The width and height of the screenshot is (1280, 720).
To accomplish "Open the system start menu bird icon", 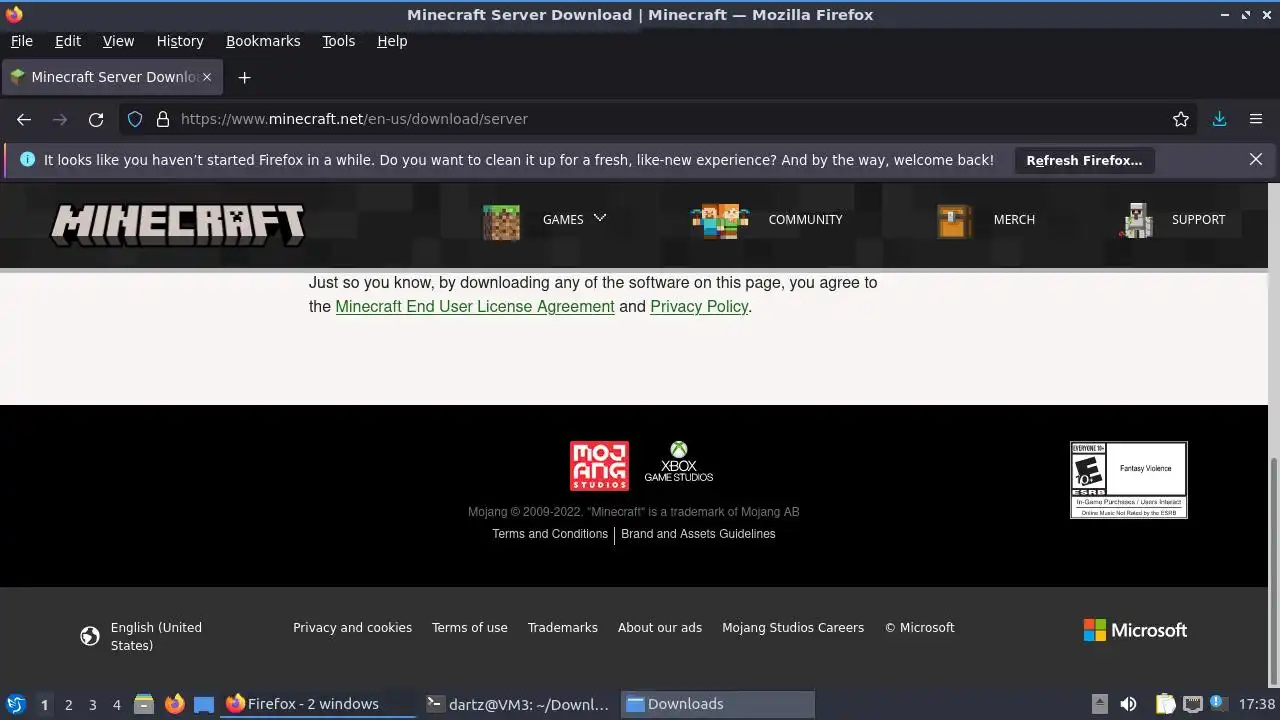I will [15, 704].
